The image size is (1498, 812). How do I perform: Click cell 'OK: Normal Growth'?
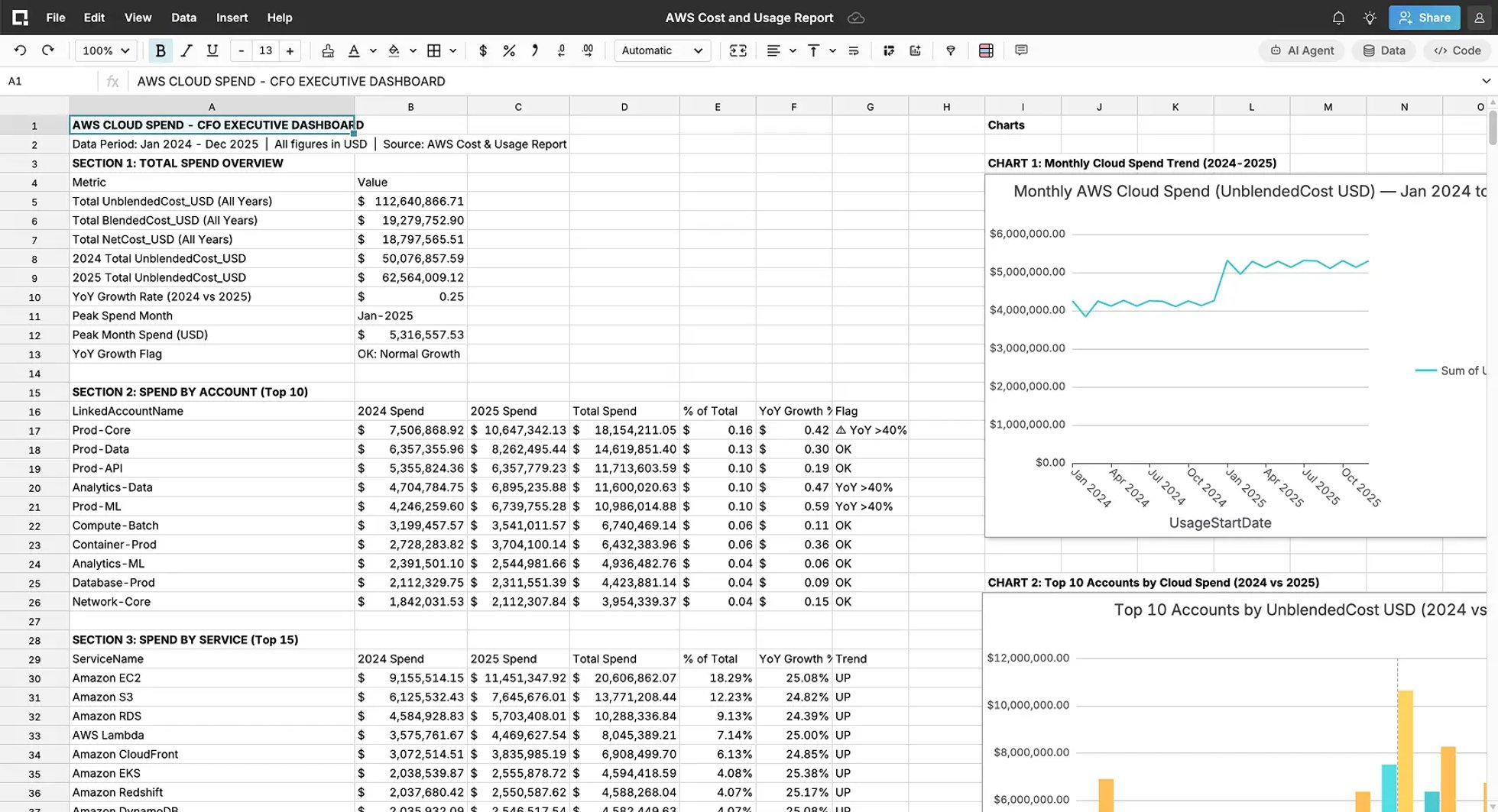pos(411,354)
